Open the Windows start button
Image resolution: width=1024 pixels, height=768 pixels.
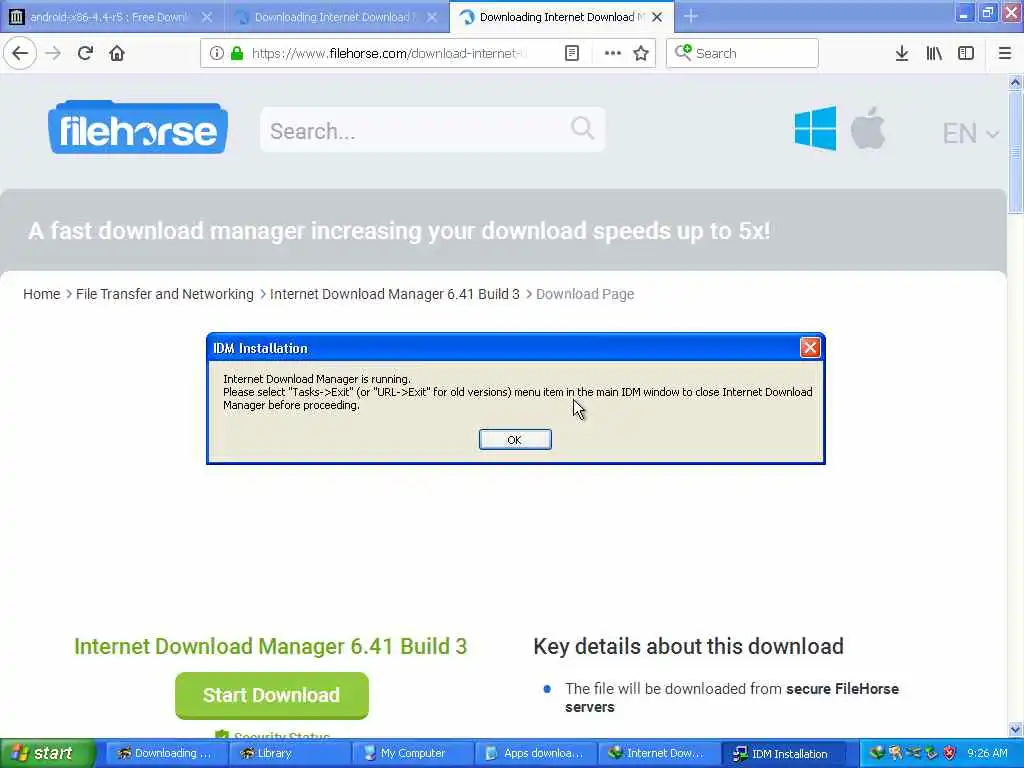coord(48,753)
